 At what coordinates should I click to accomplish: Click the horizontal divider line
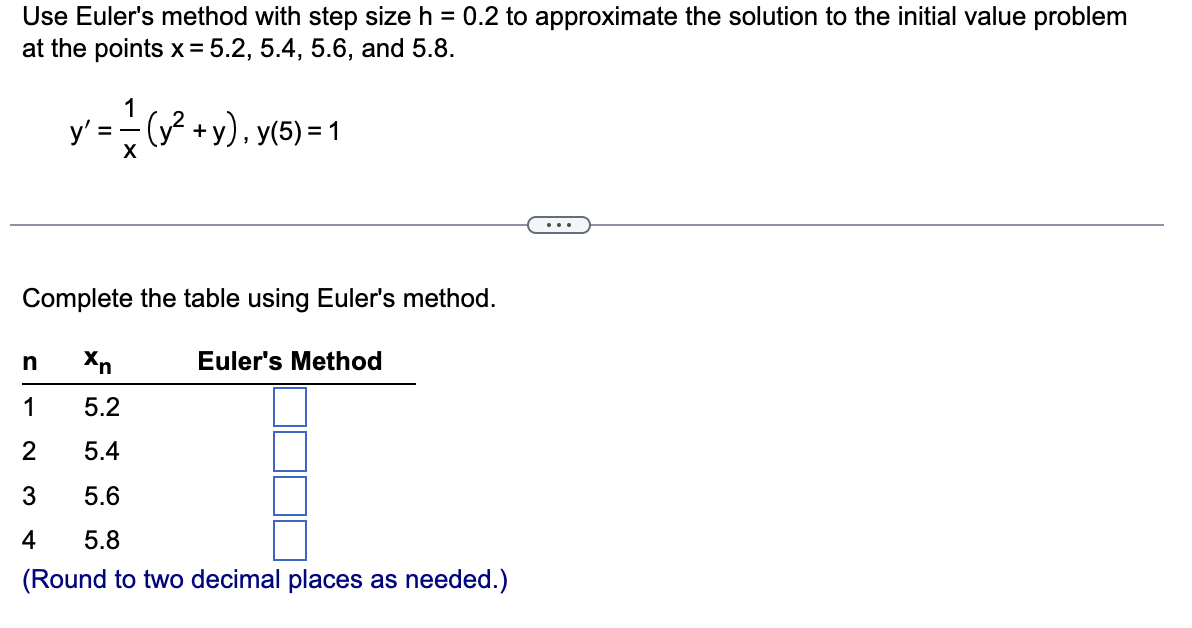coord(250,226)
